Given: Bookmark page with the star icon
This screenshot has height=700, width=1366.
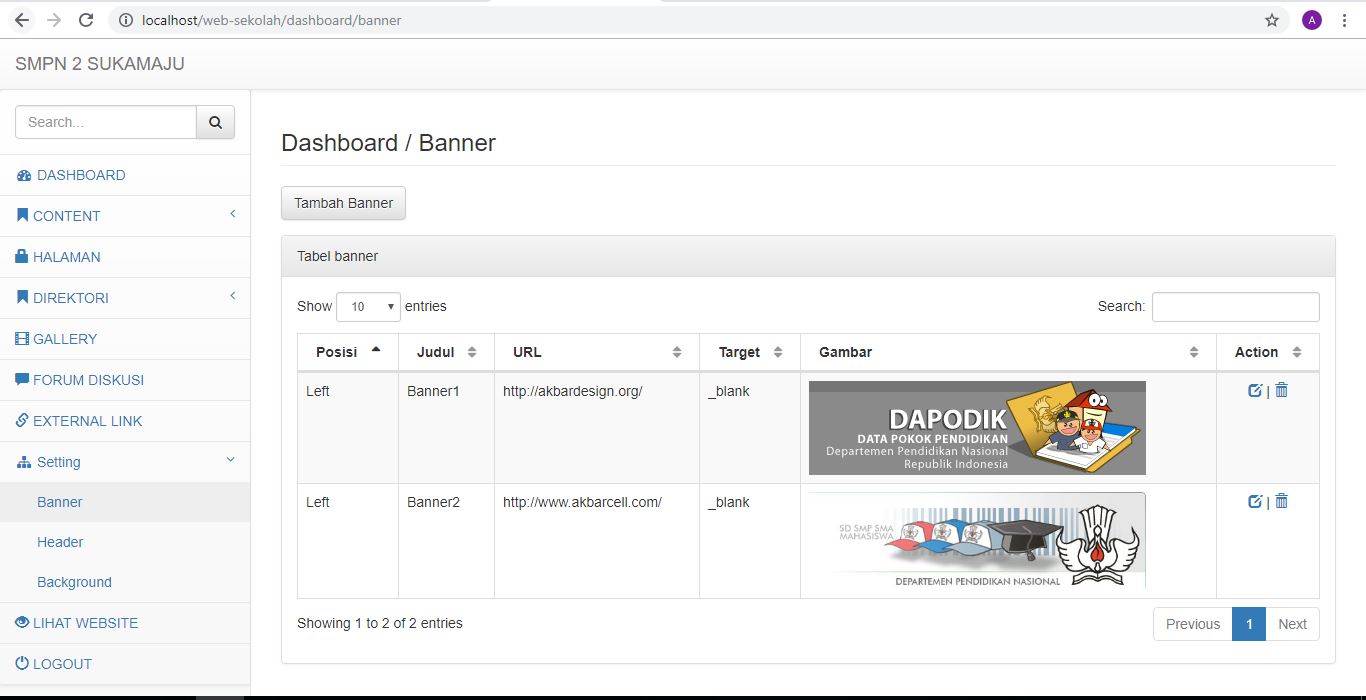Looking at the screenshot, I should tap(1272, 20).
